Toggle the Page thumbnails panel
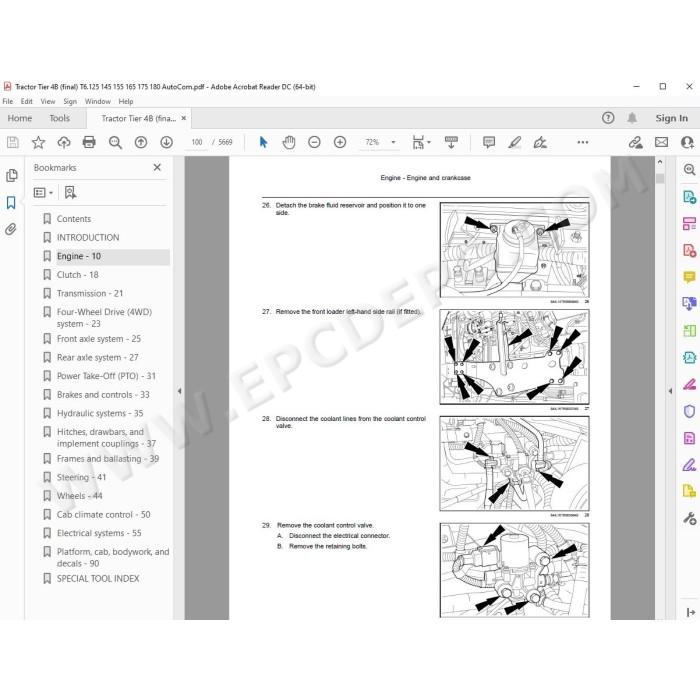 (12, 175)
